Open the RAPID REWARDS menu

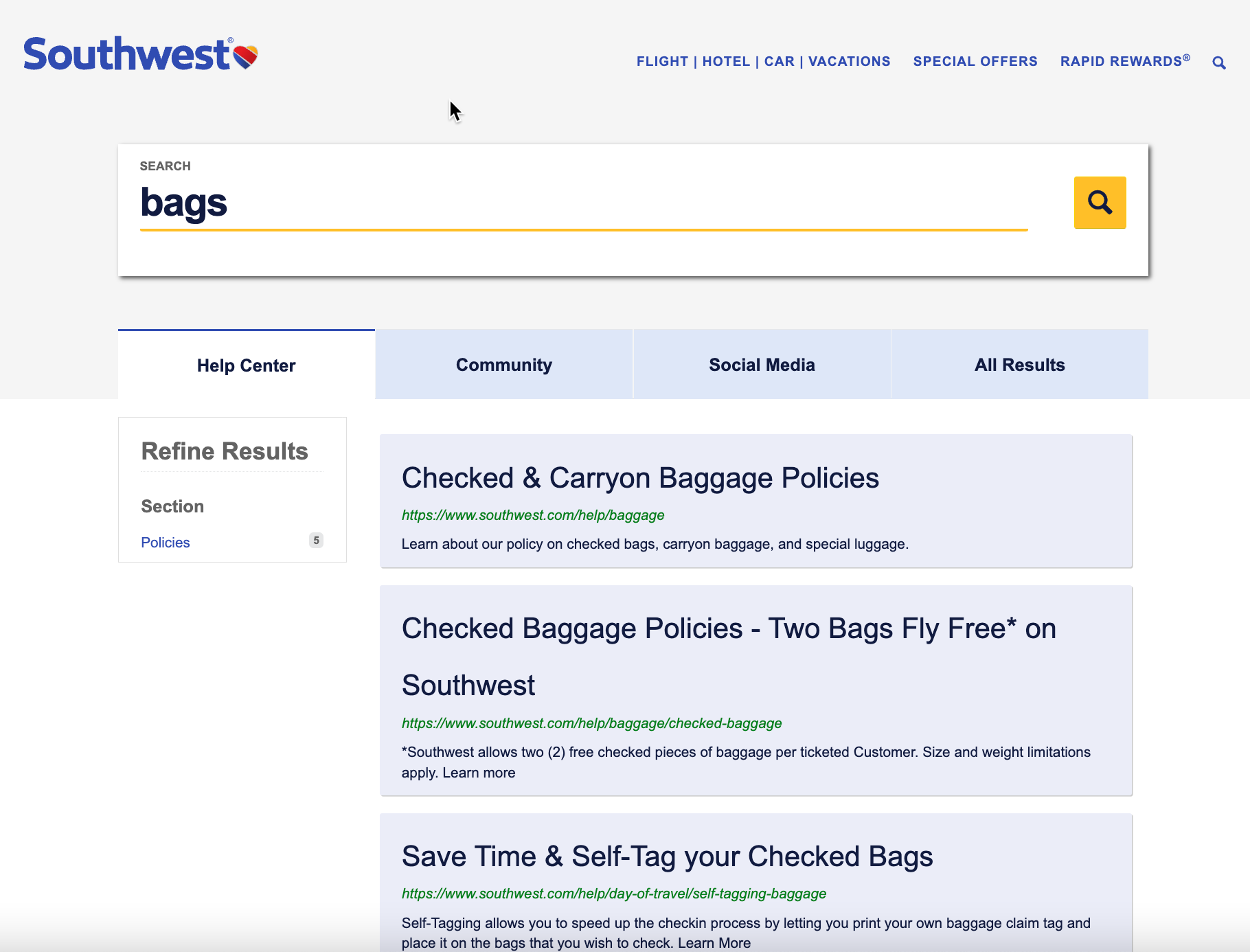[1124, 61]
